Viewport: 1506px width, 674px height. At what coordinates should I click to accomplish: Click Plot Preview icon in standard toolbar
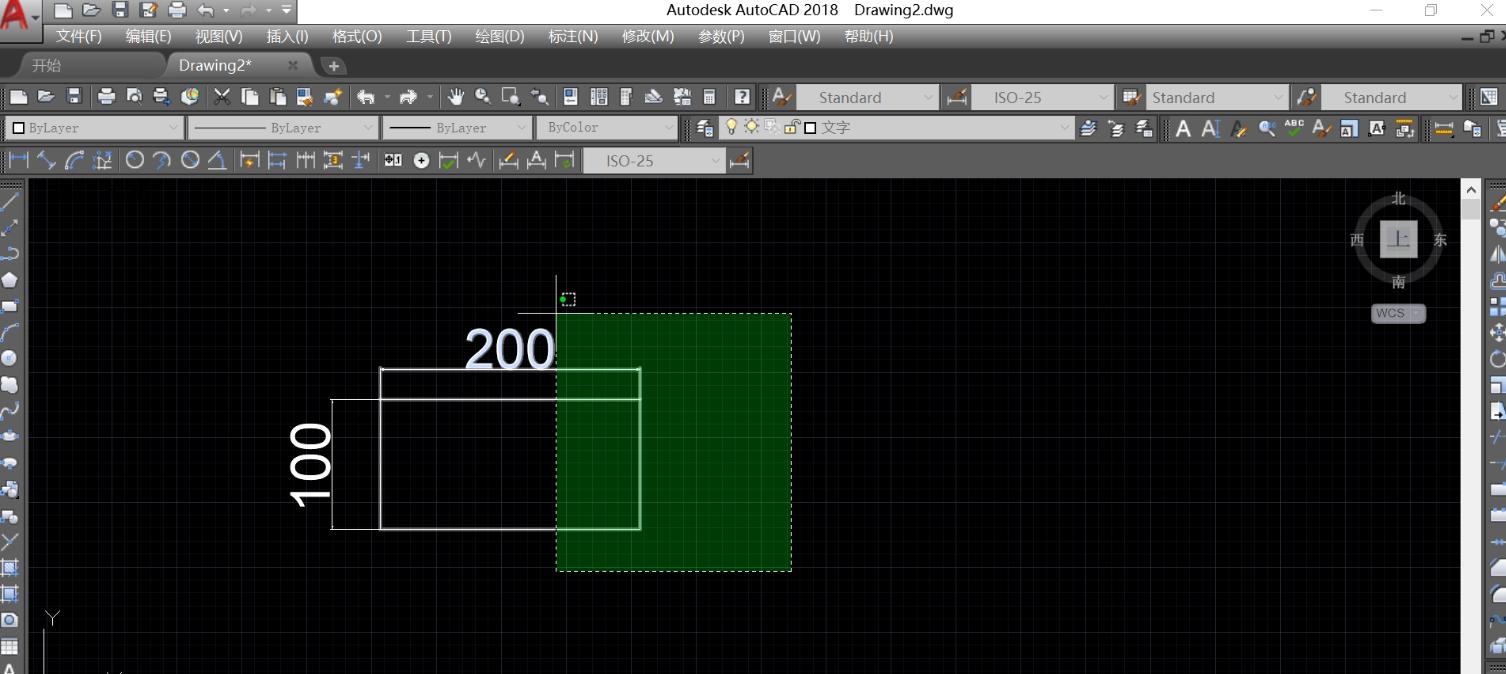134,97
